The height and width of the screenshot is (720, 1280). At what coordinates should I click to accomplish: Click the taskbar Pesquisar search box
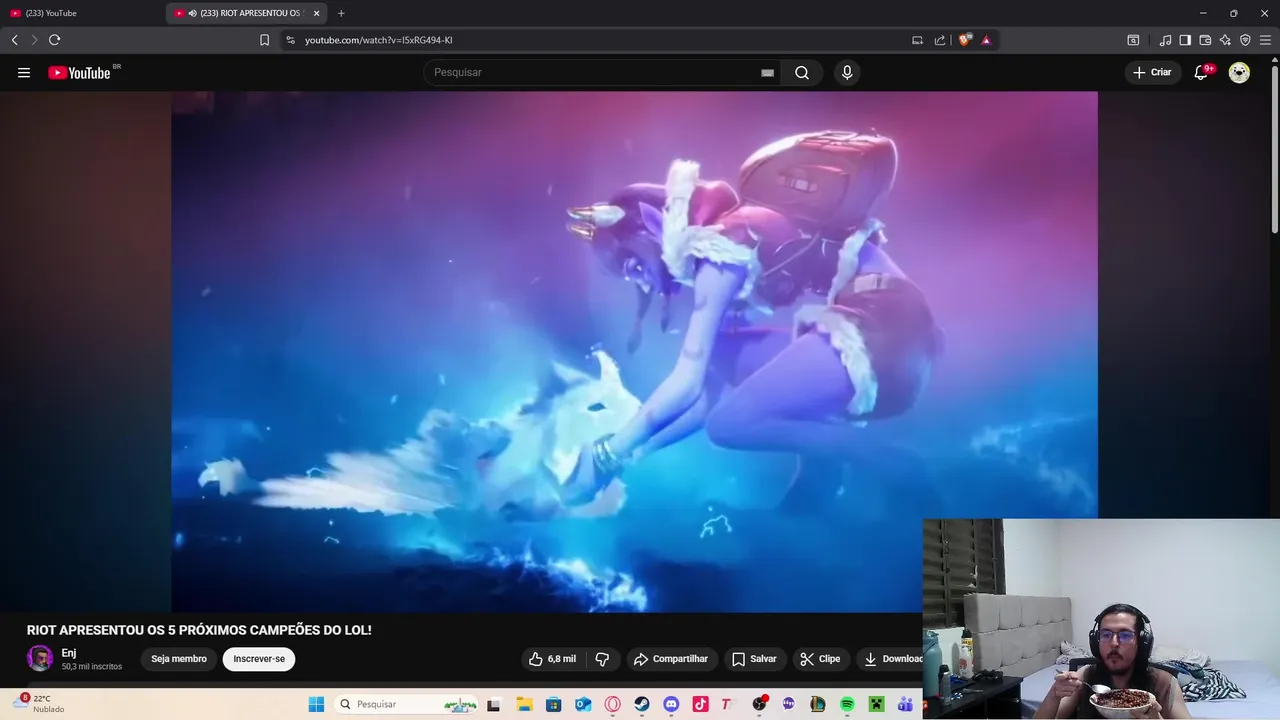point(405,704)
